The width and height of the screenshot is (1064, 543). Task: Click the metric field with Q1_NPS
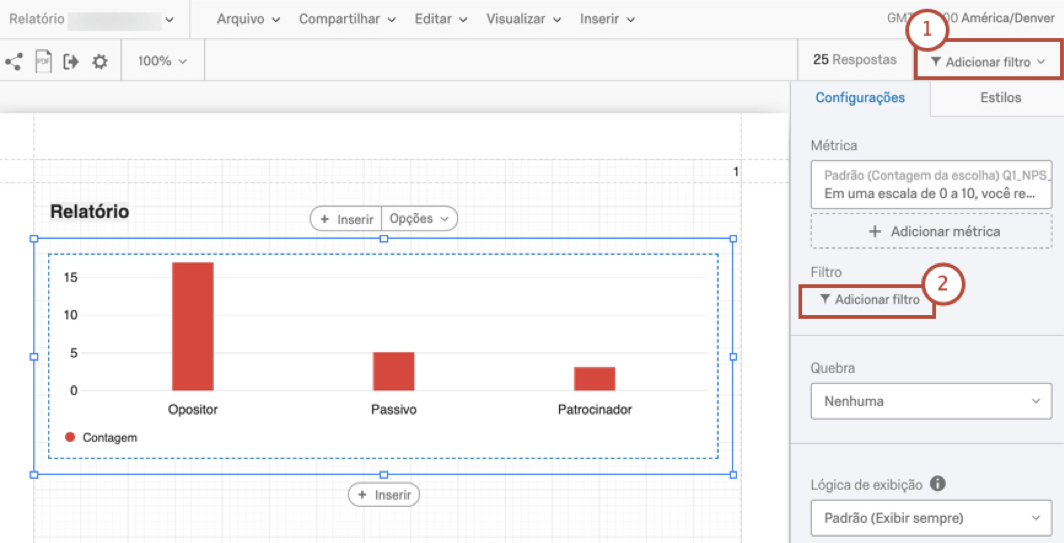tap(931, 184)
